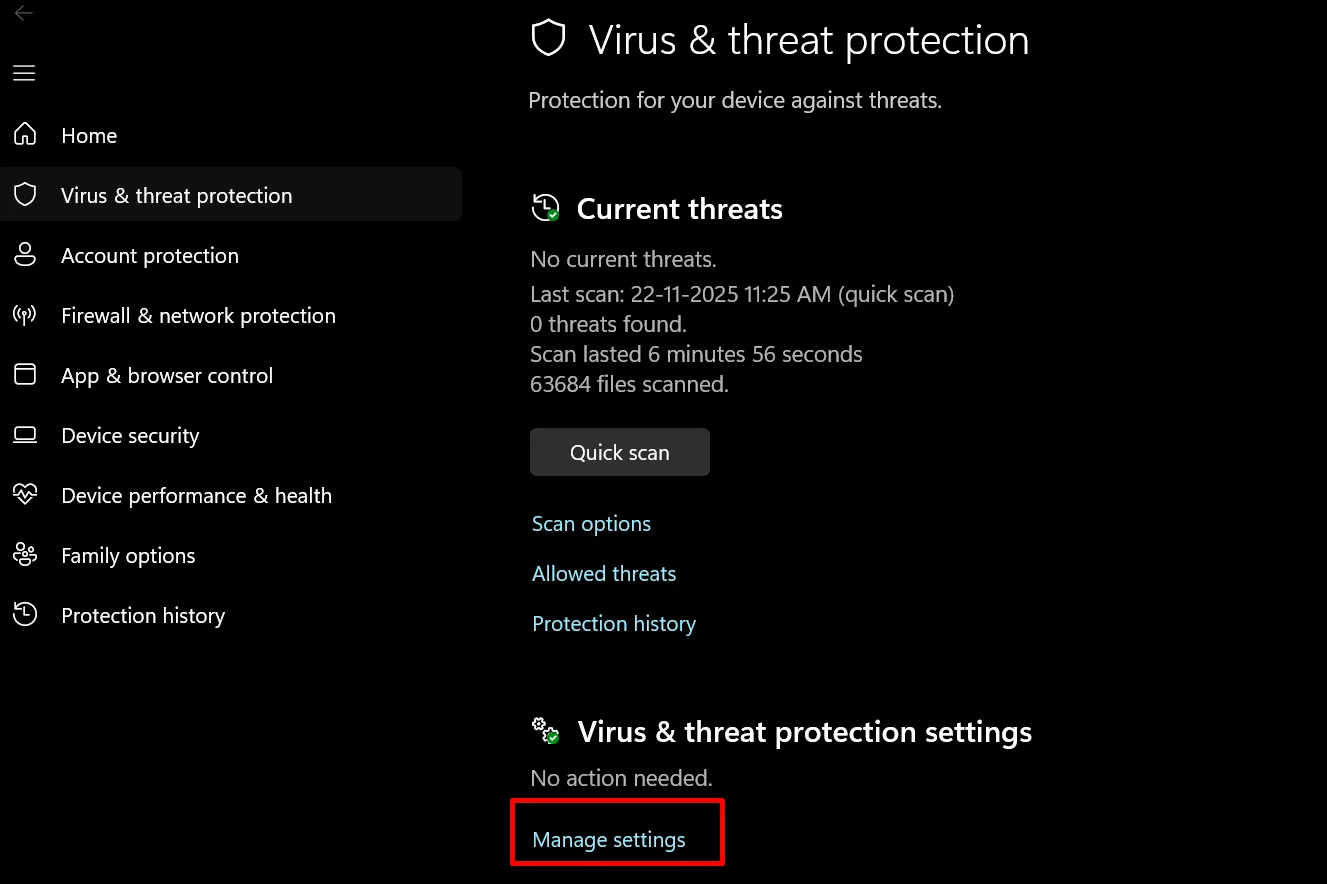Click the Firewall & network protection signal icon
Screen dimensions: 1327x884
click(25, 315)
